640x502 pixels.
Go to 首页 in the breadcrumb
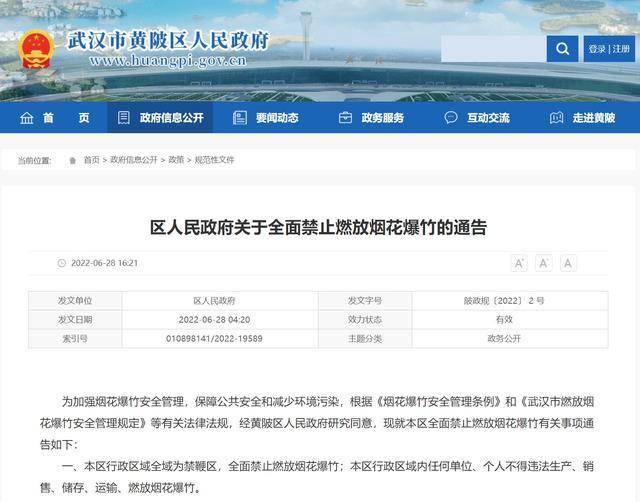91,160
